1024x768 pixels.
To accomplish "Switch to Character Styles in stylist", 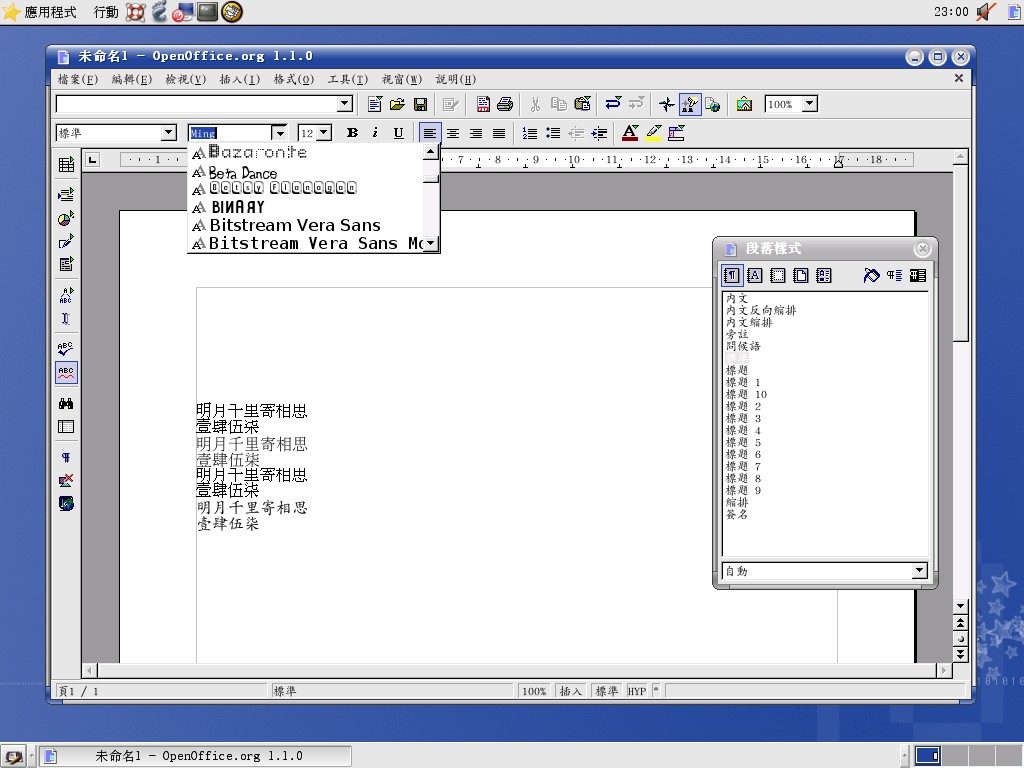I will click(755, 276).
